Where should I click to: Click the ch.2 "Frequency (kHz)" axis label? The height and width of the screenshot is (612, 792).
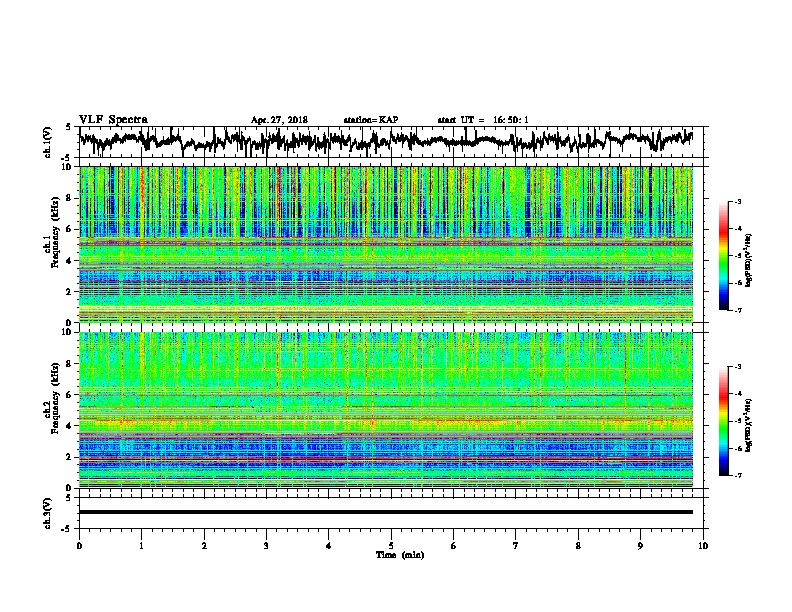tap(55, 398)
